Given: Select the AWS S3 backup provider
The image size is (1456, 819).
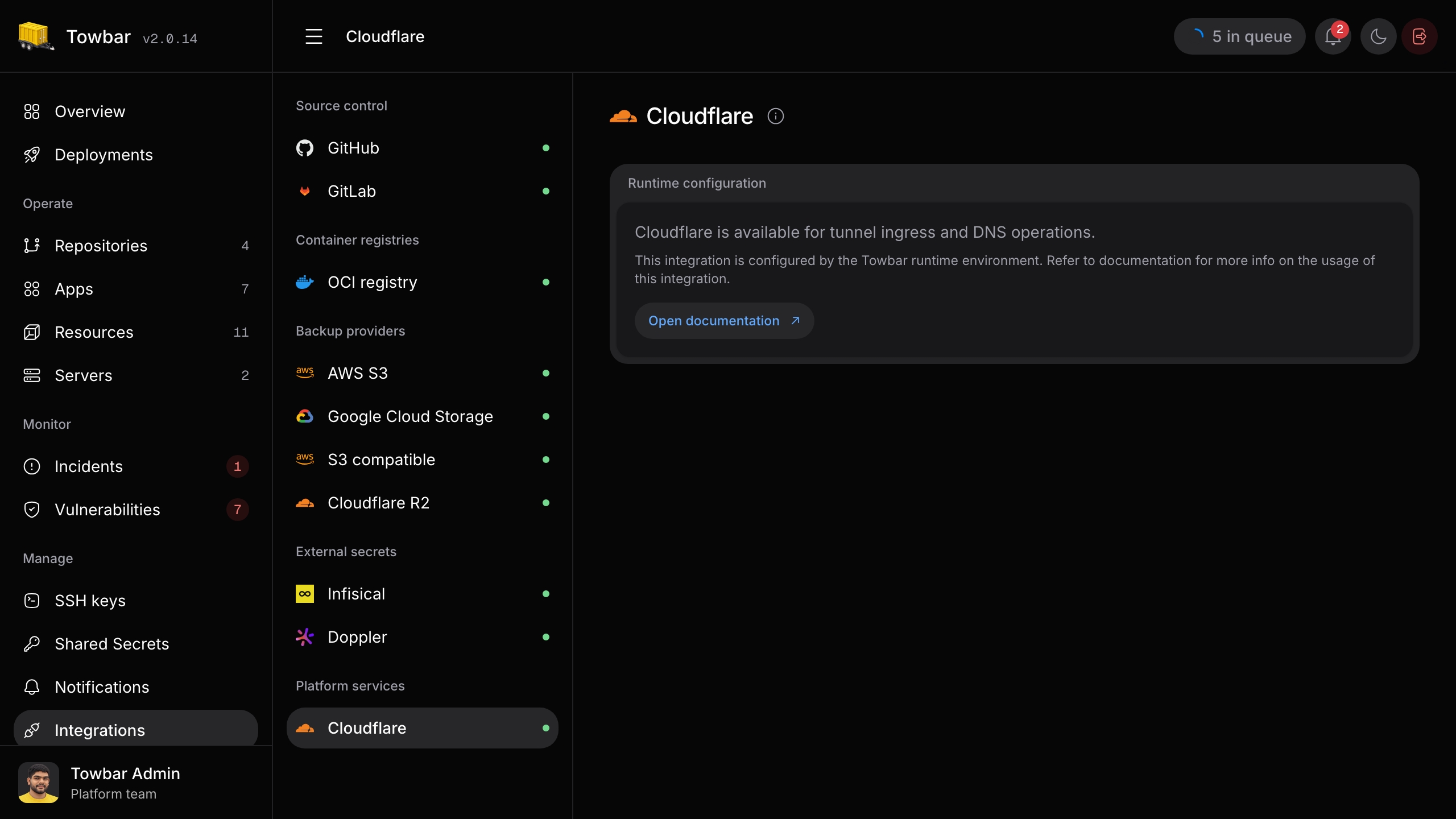Looking at the screenshot, I should point(423,373).
